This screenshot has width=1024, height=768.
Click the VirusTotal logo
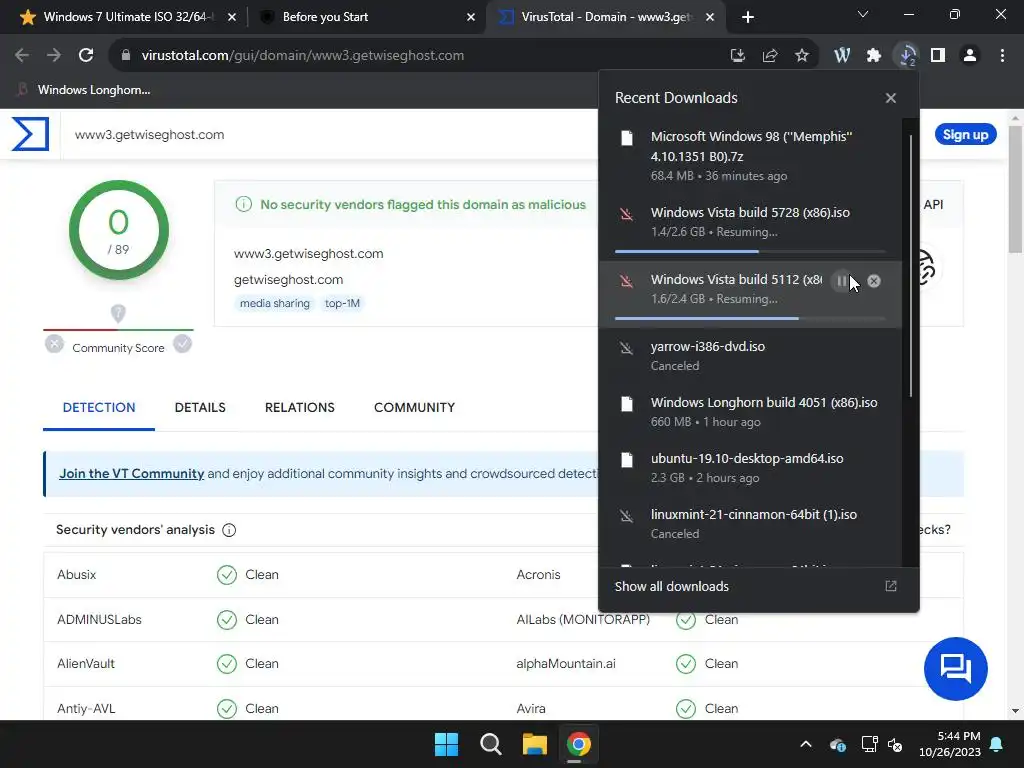pyautogui.click(x=30, y=134)
